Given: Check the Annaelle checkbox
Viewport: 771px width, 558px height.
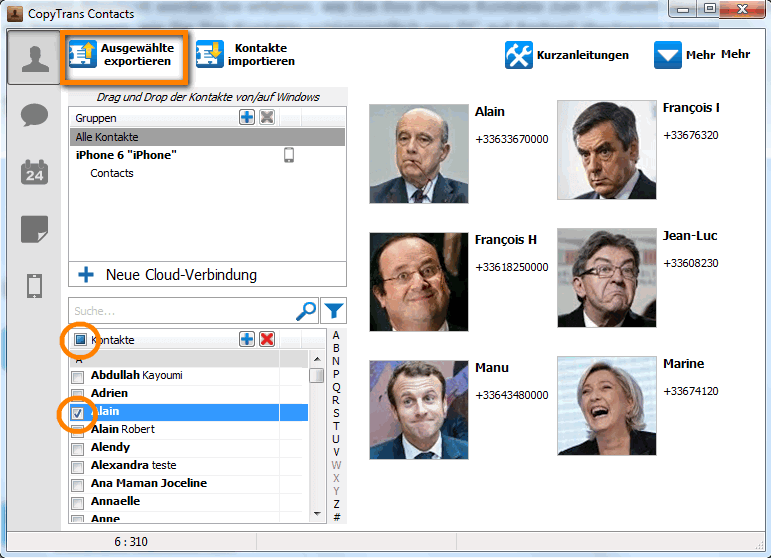Looking at the screenshot, I should 78,503.
